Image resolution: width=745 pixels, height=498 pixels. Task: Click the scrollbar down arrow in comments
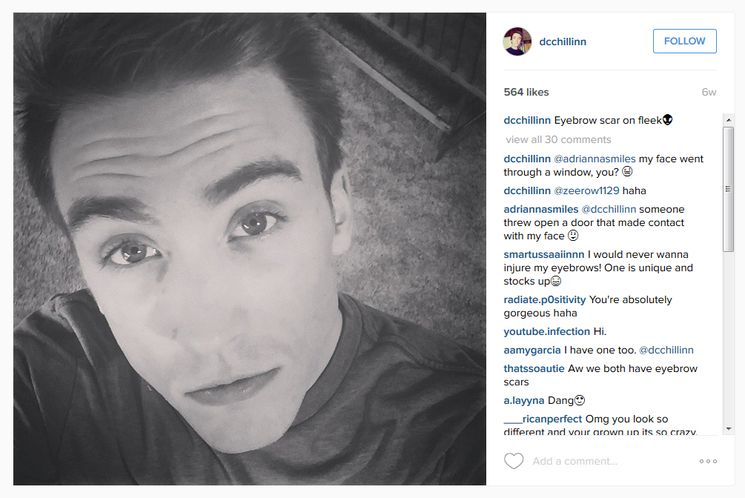[728, 429]
